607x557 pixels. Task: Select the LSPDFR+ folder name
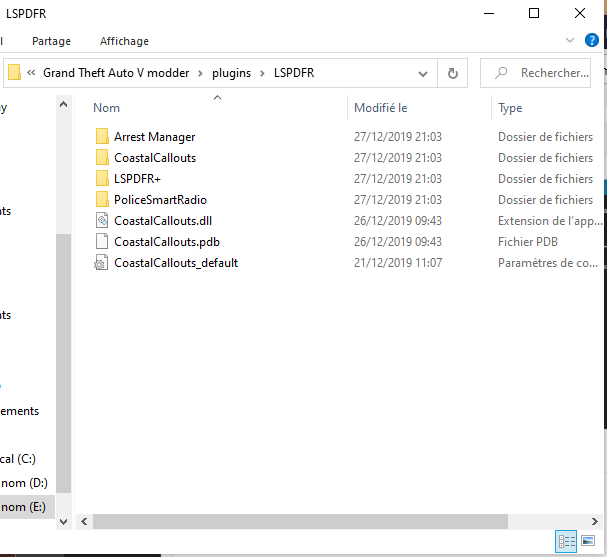[137, 178]
